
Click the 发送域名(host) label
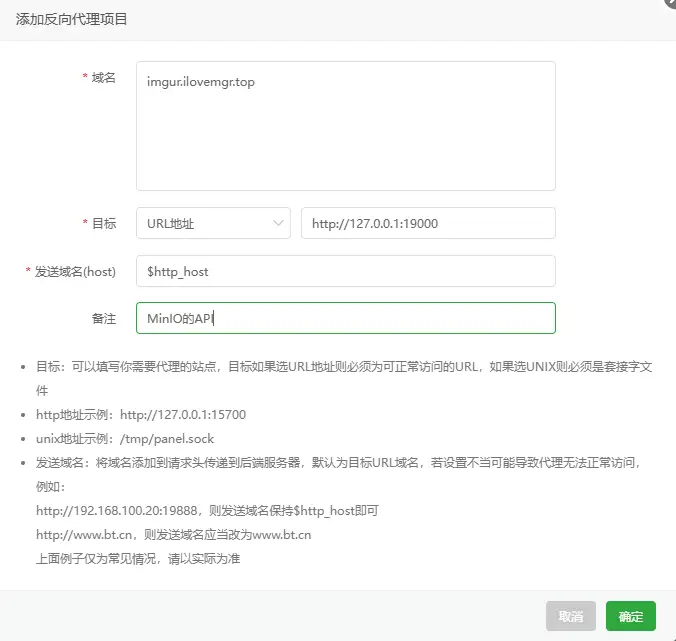coord(75,272)
